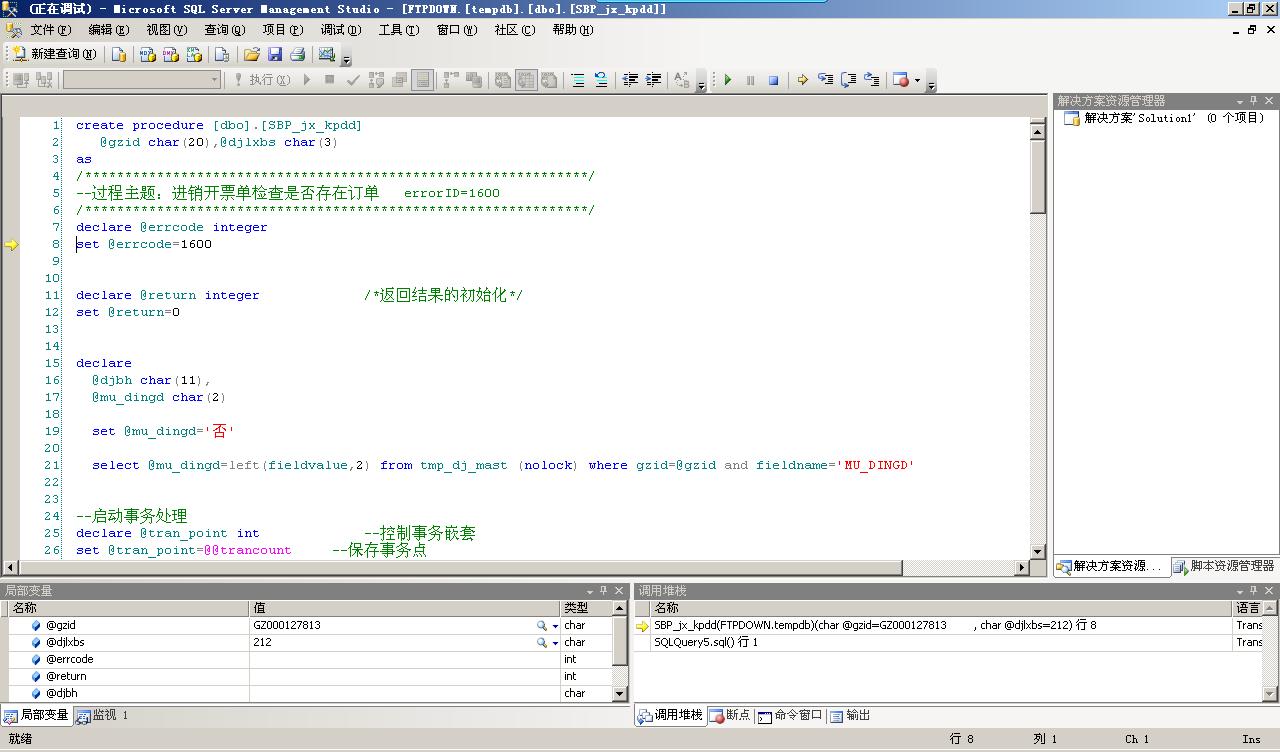Open the standard toolbar options dropdown
Viewport: 1280px width, 752px height.
coord(347,57)
